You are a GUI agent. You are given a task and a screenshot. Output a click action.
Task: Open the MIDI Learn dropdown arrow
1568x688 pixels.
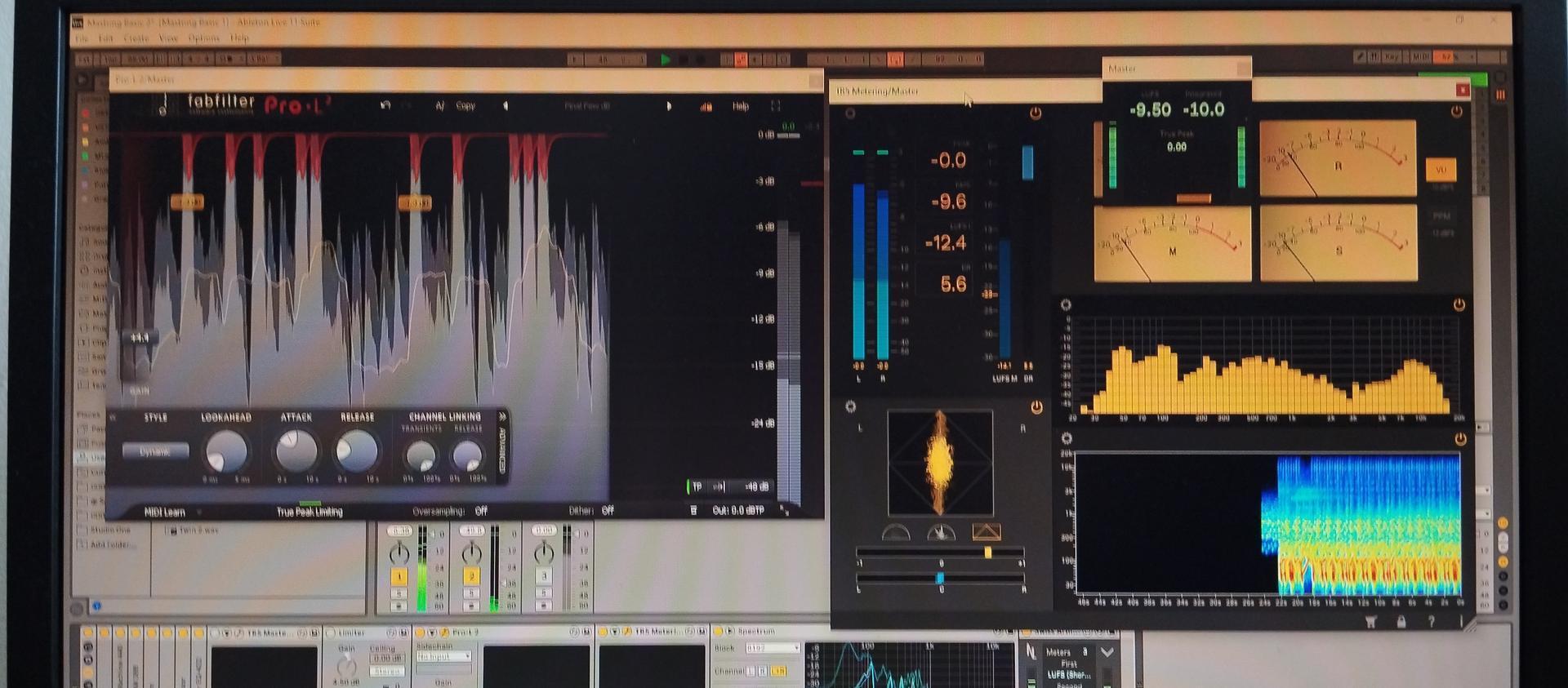pyautogui.click(x=198, y=513)
